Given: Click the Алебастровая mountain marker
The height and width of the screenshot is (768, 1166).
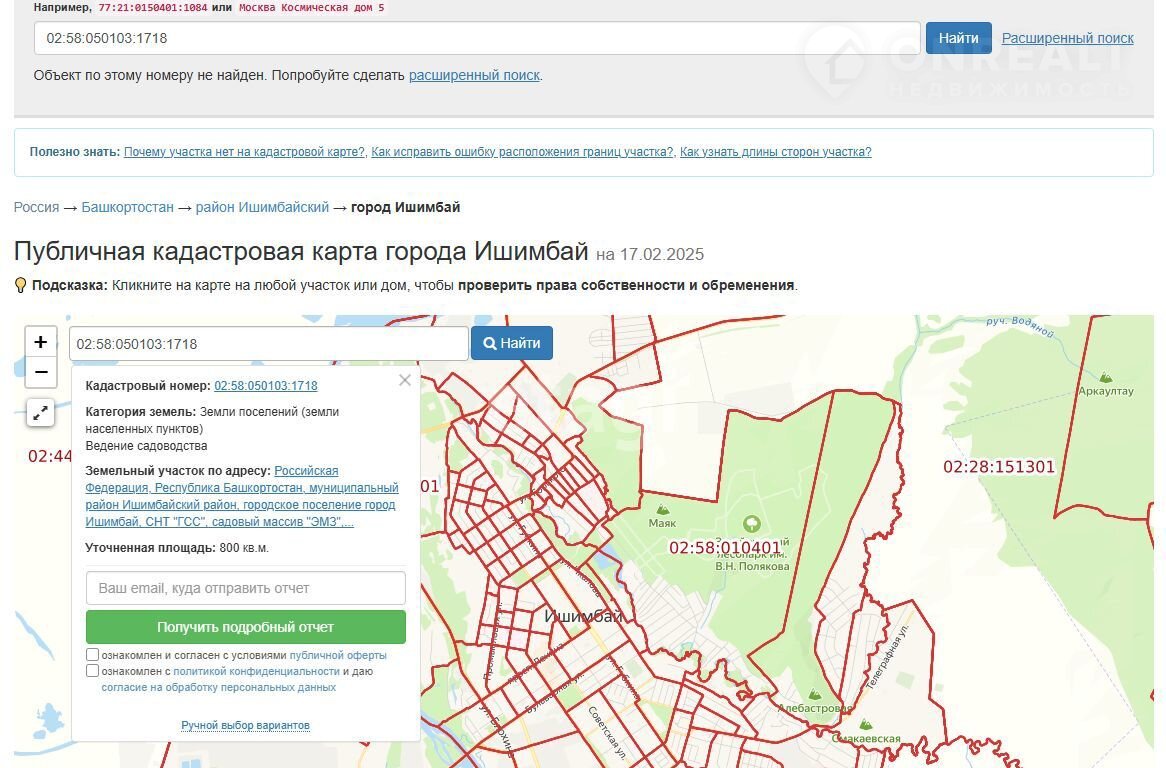Looking at the screenshot, I should click(815, 694).
